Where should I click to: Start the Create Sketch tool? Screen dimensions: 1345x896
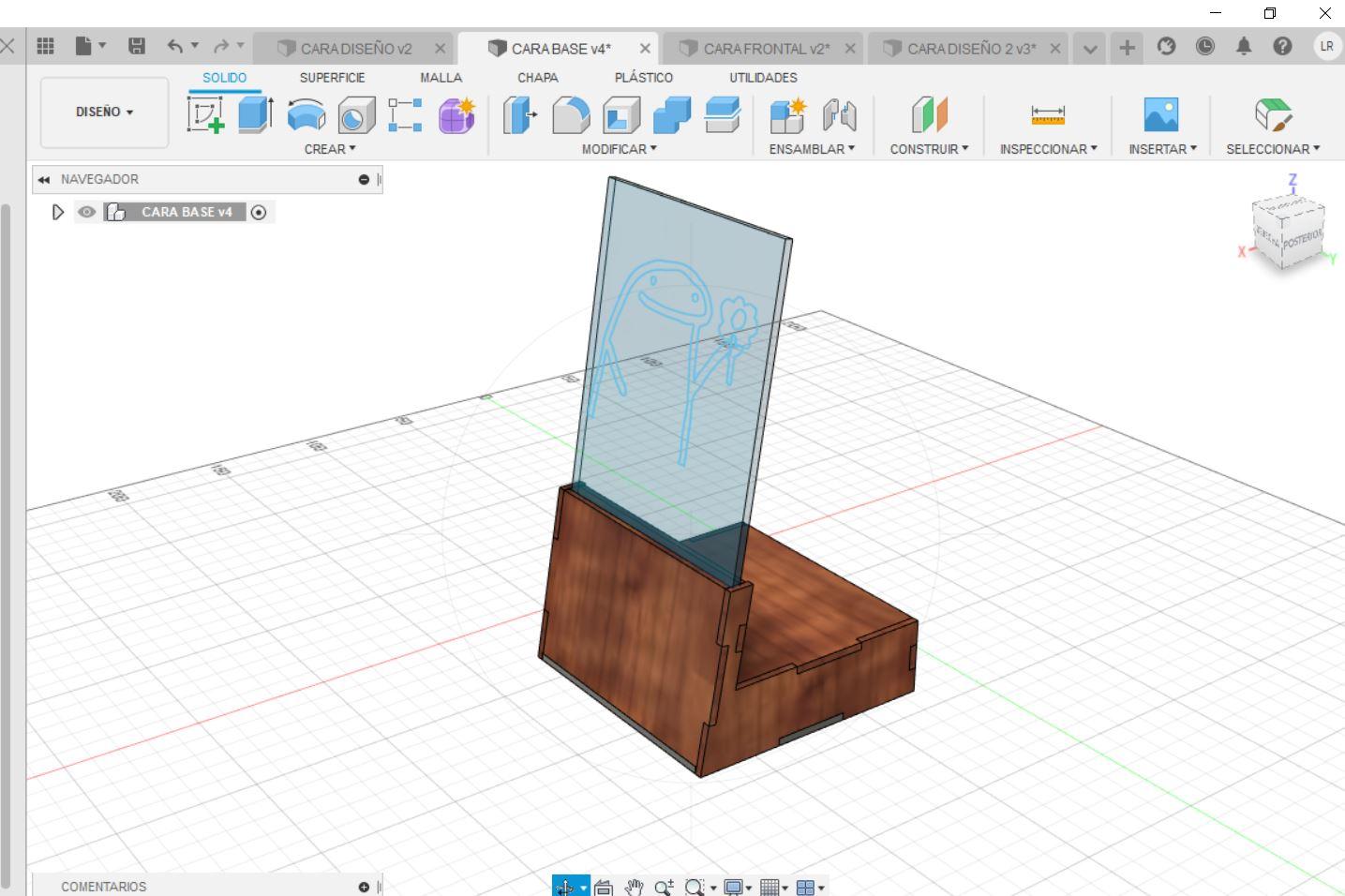(x=205, y=115)
